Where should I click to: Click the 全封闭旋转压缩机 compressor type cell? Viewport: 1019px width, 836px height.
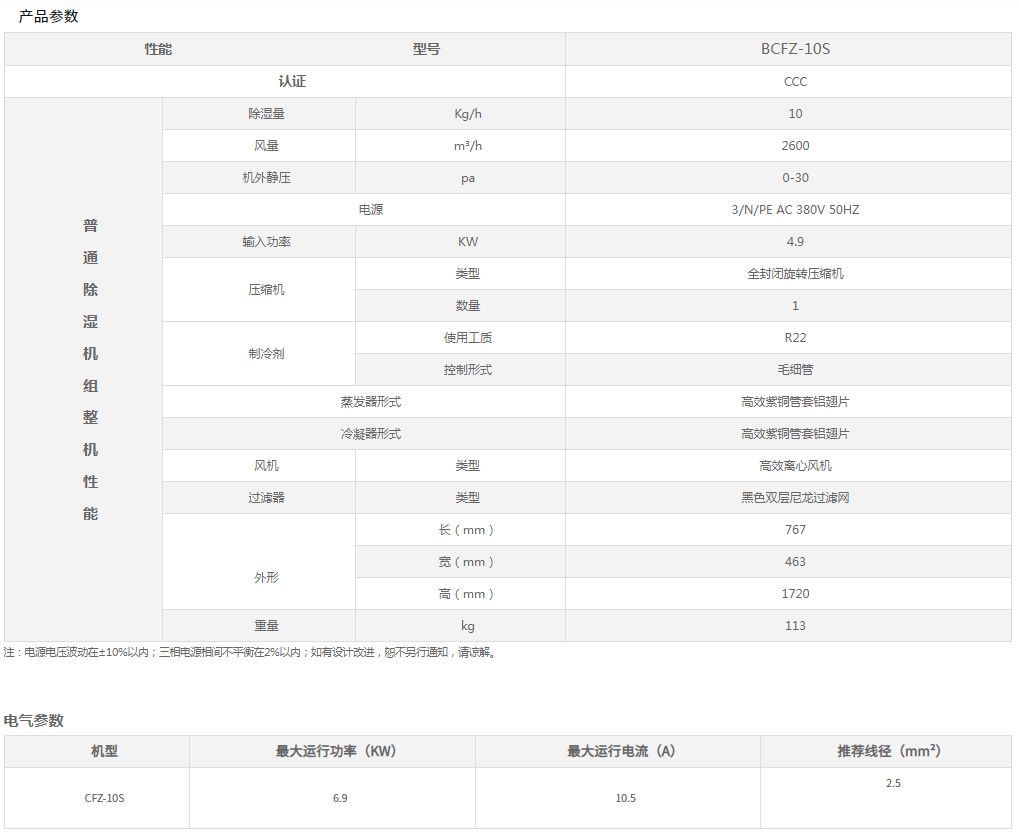795,274
